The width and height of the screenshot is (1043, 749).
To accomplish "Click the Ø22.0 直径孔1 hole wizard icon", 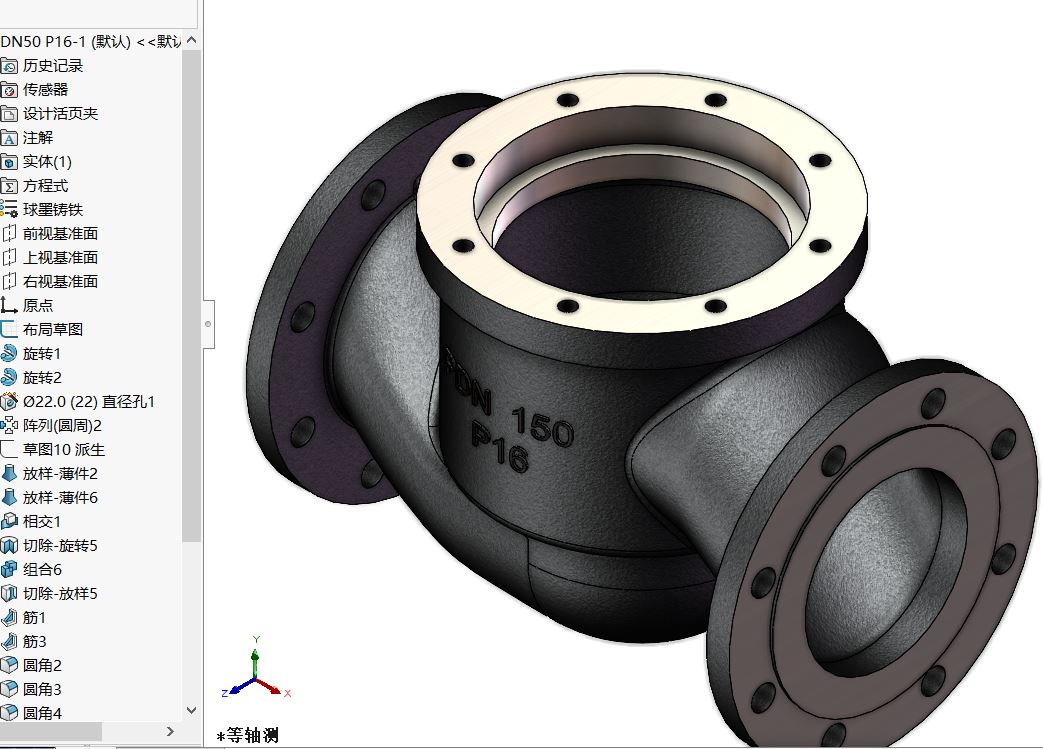I will point(9,401).
